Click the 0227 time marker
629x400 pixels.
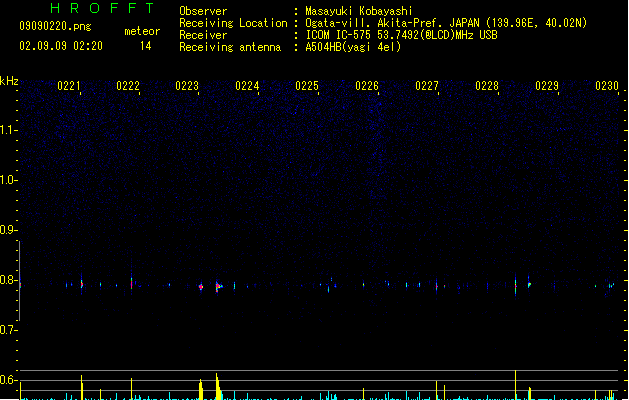(427, 86)
